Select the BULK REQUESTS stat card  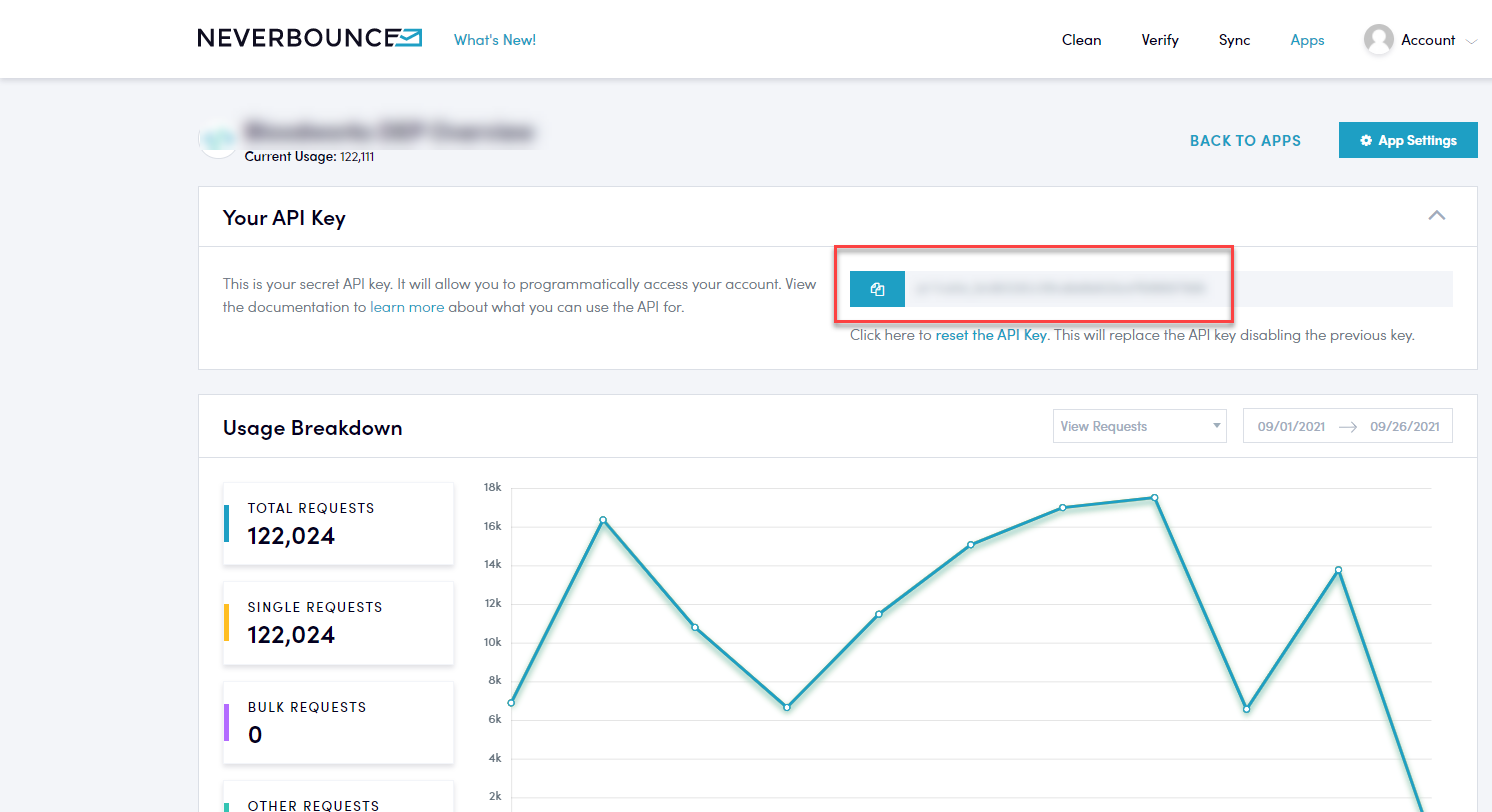[x=338, y=722]
